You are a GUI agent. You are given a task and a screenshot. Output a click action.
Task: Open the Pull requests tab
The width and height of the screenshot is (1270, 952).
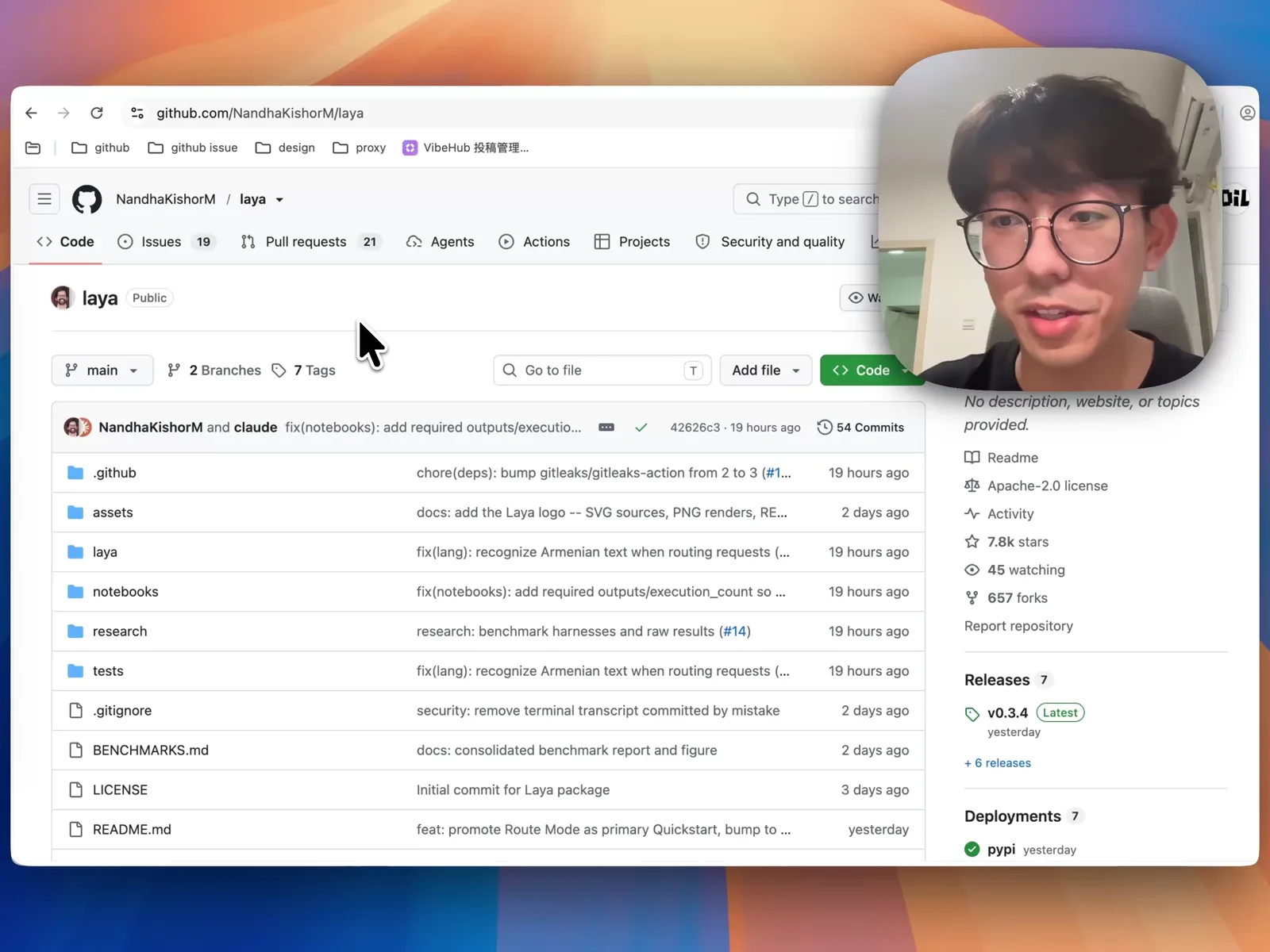tap(311, 242)
